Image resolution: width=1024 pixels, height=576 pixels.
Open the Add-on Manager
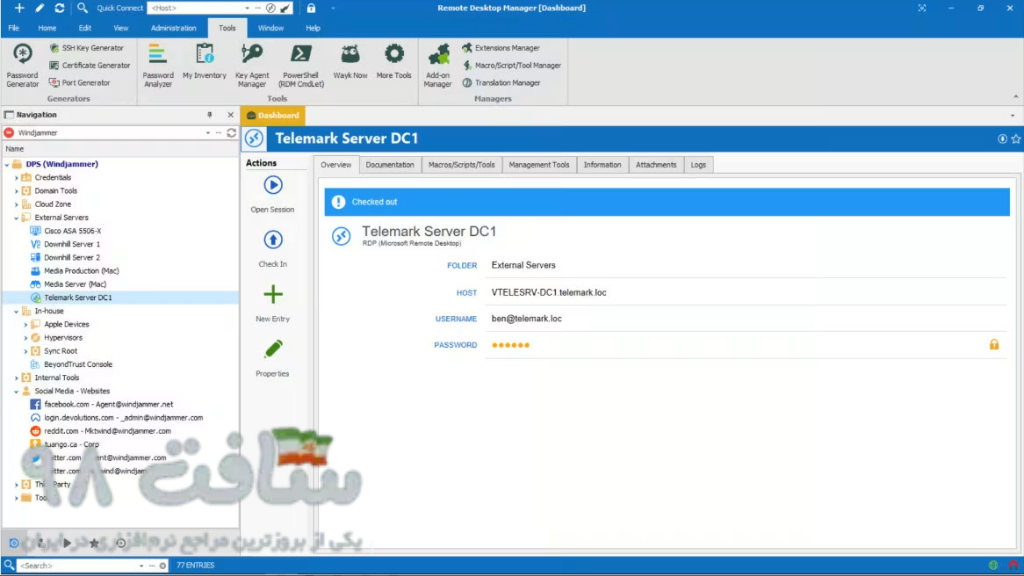coord(438,65)
